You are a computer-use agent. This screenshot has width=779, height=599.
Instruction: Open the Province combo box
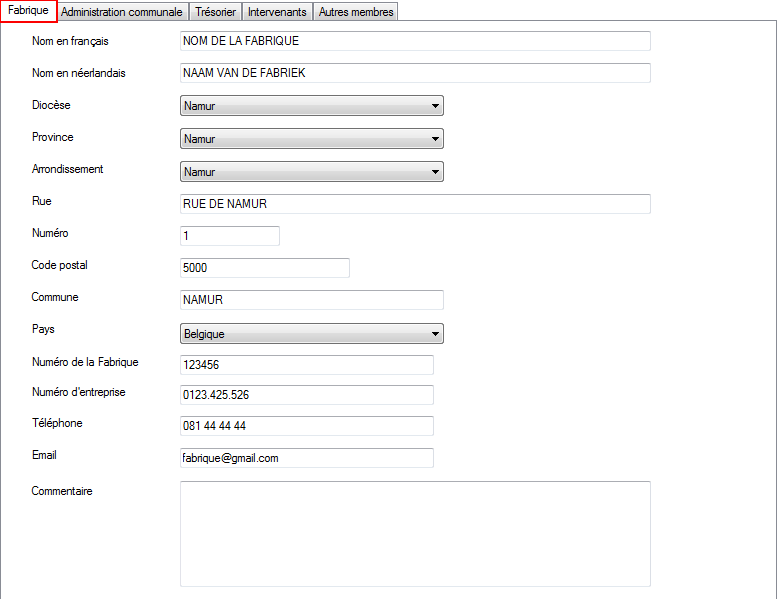(x=312, y=139)
